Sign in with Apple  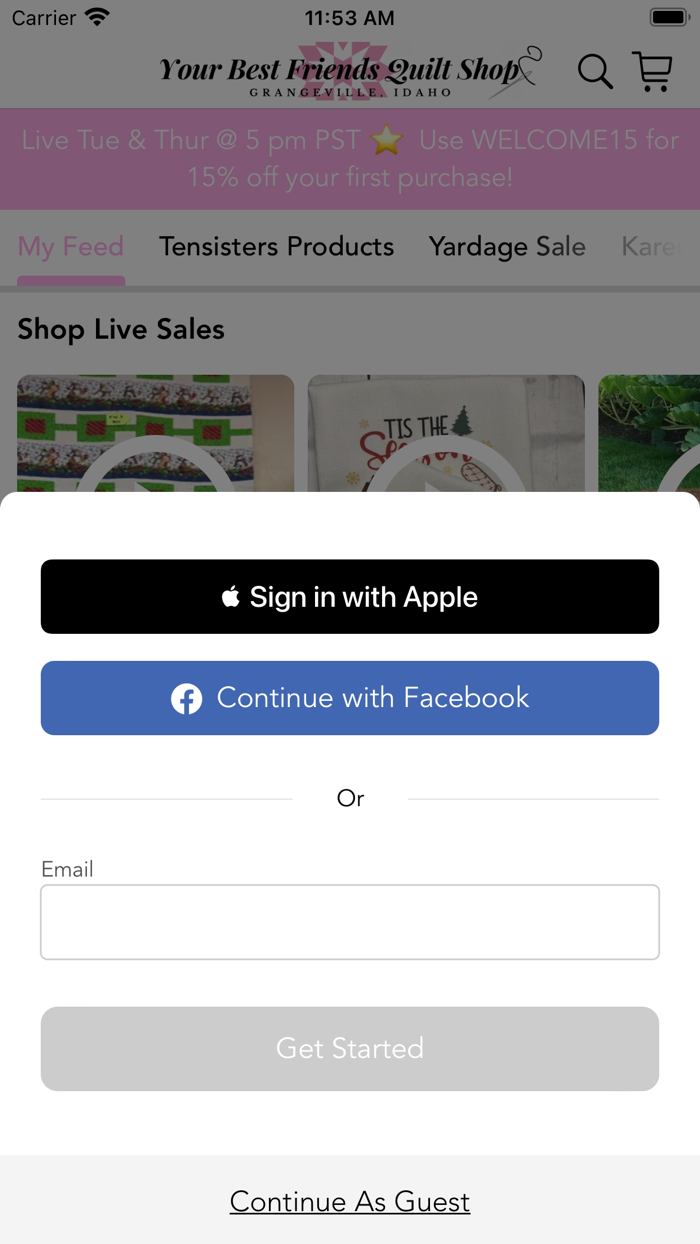tap(350, 597)
